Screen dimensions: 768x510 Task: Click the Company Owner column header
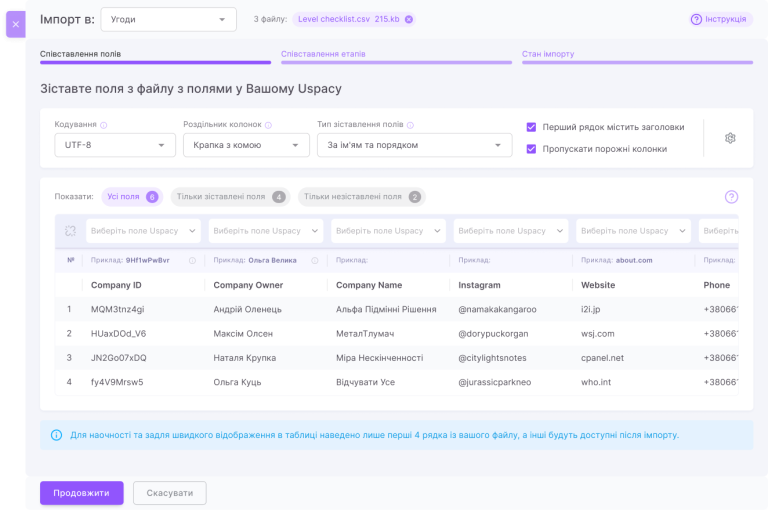tap(248, 285)
